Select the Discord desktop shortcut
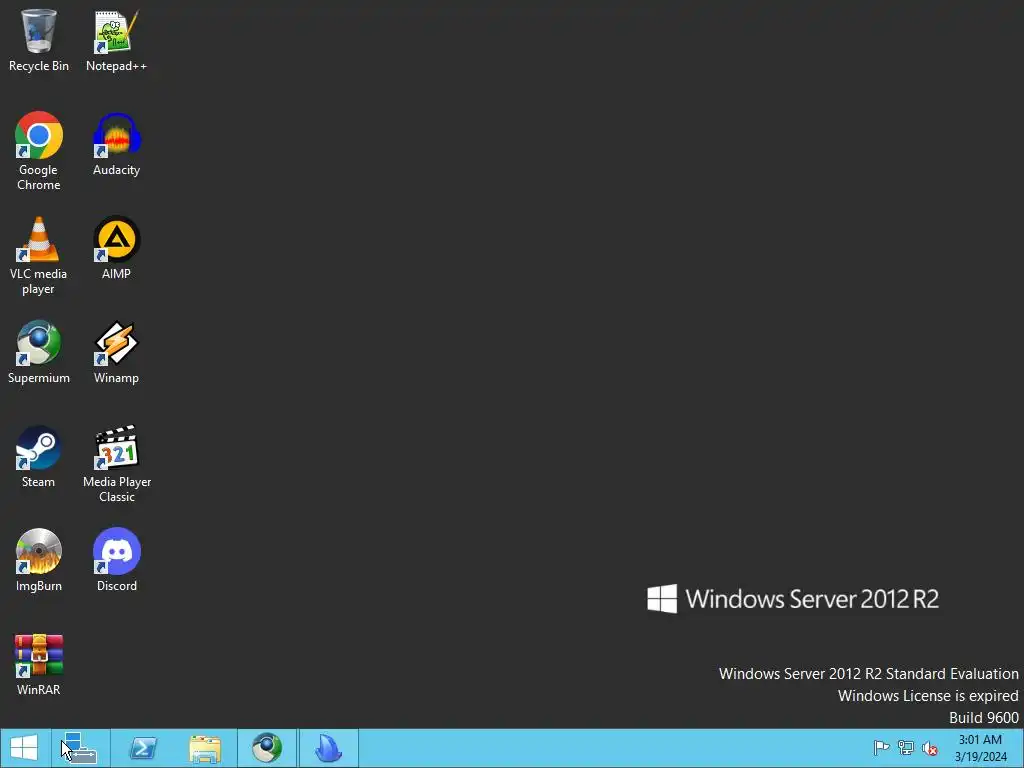 coord(116,560)
